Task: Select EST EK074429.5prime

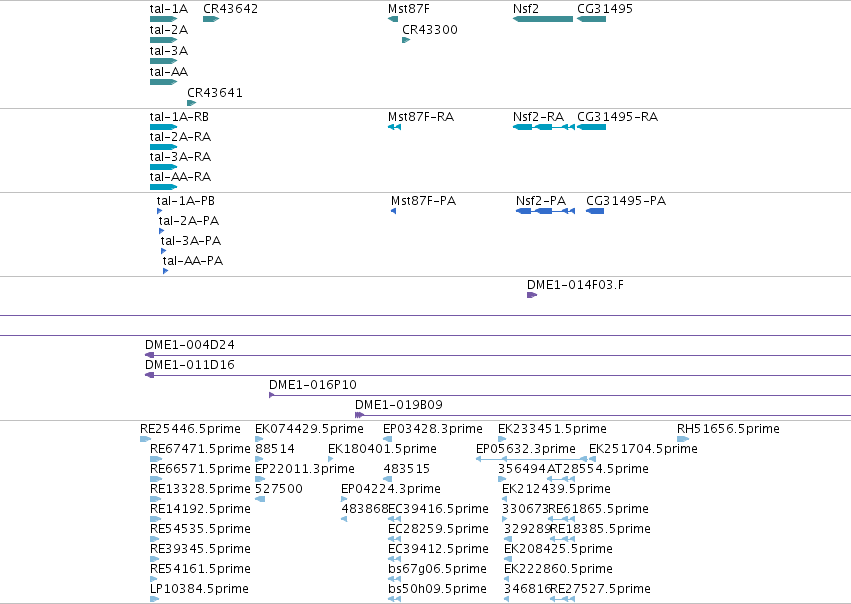Action: pyautogui.click(x=259, y=440)
